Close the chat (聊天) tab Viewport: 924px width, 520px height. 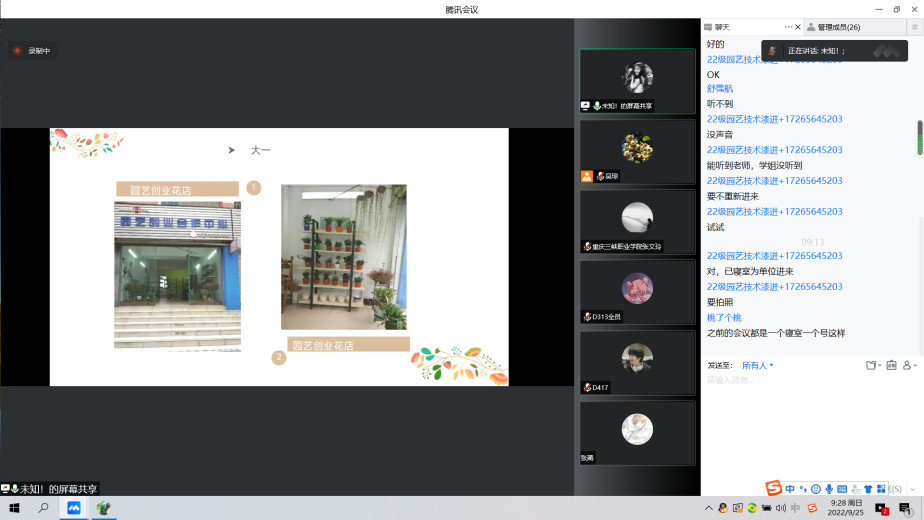coord(797,27)
